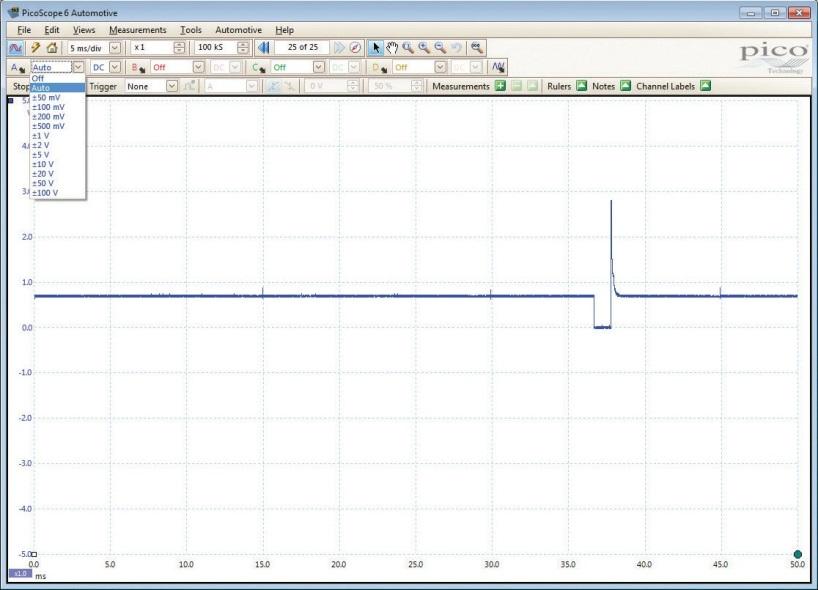Screen dimensions: 818x590
Task: Toggle the Channel Labels green button
Action: point(705,86)
